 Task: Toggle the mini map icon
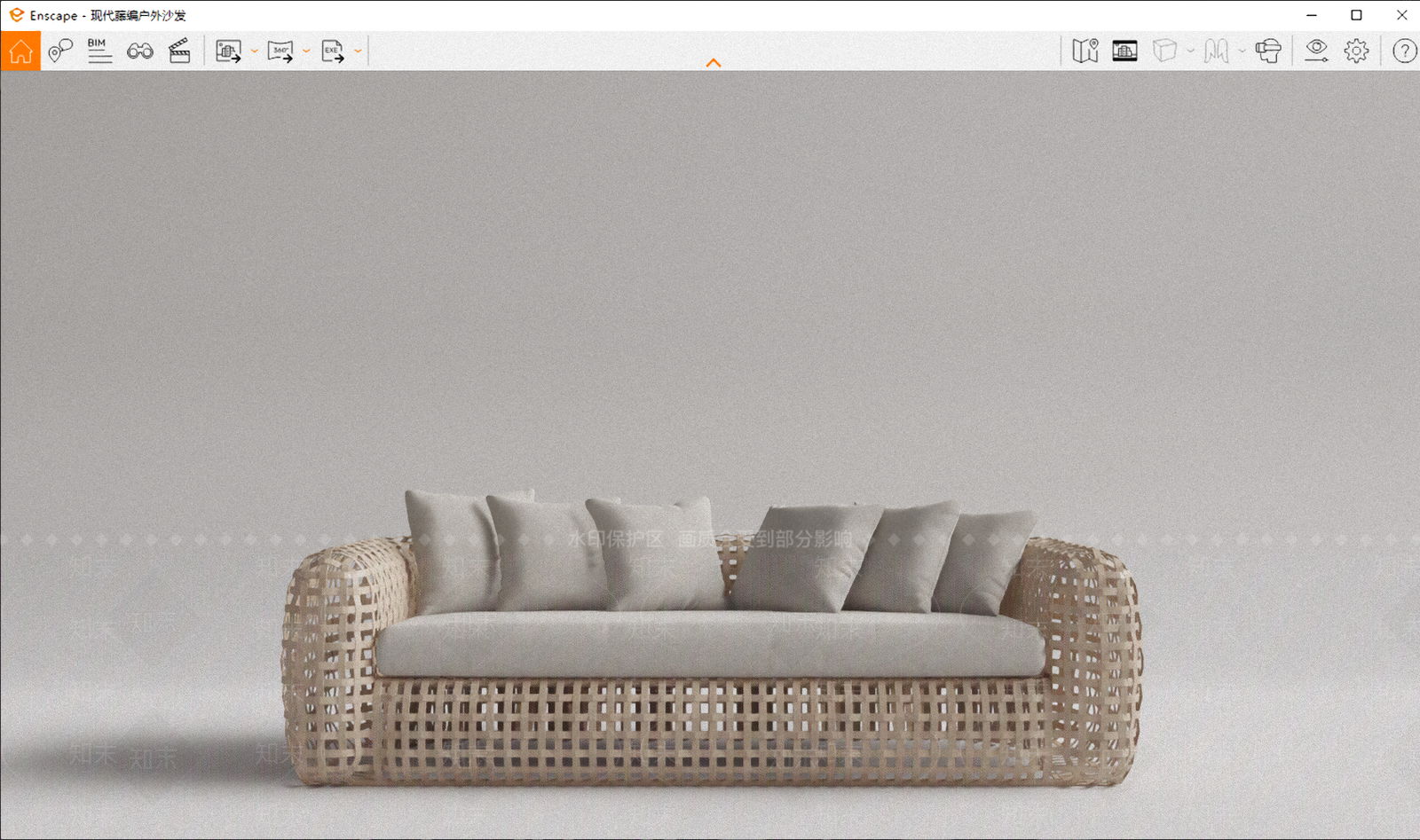click(x=1085, y=51)
